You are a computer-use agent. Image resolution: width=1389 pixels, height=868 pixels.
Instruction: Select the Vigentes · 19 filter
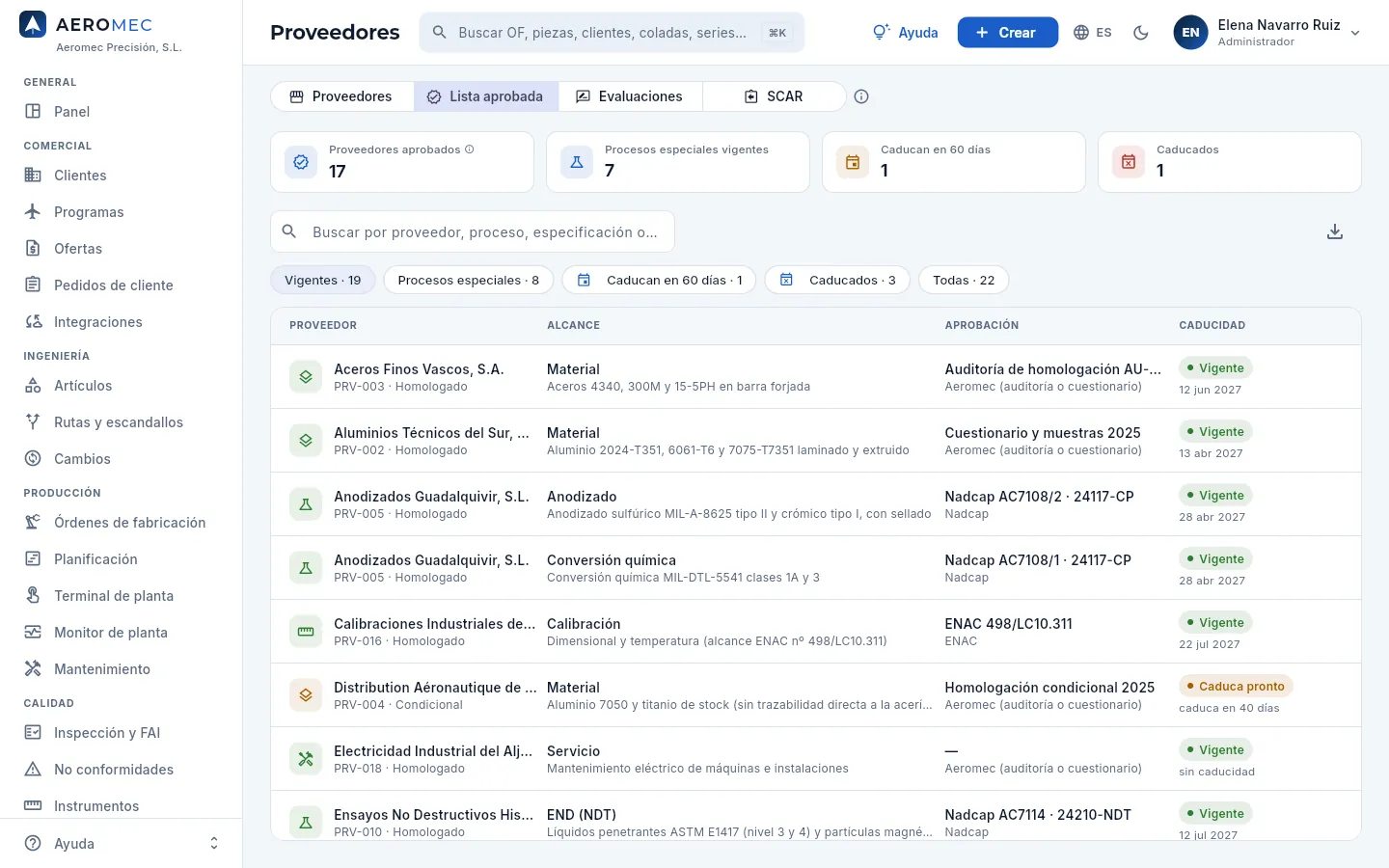pos(322,281)
